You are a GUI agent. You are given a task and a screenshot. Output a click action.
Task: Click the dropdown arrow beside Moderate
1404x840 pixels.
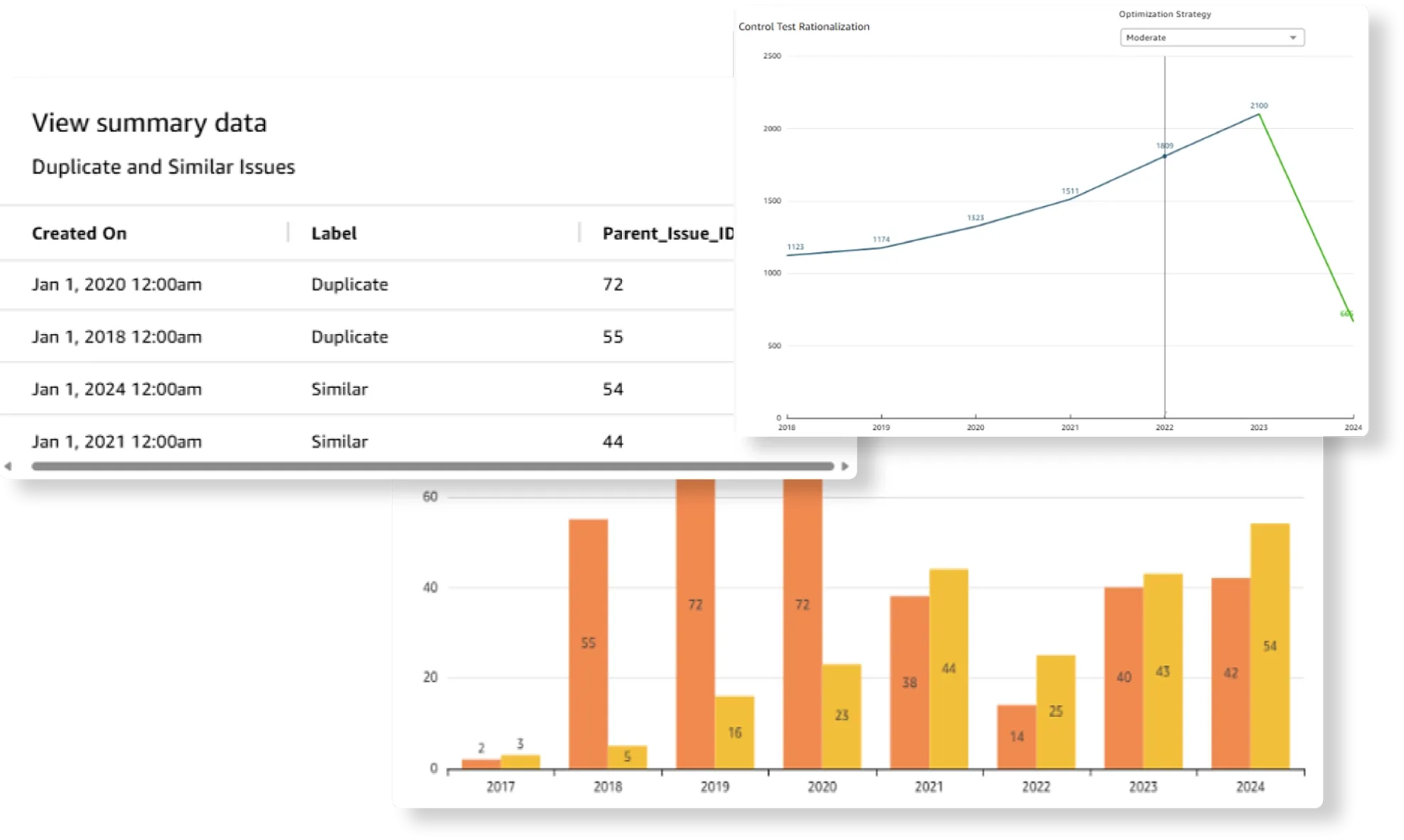pos(1292,38)
